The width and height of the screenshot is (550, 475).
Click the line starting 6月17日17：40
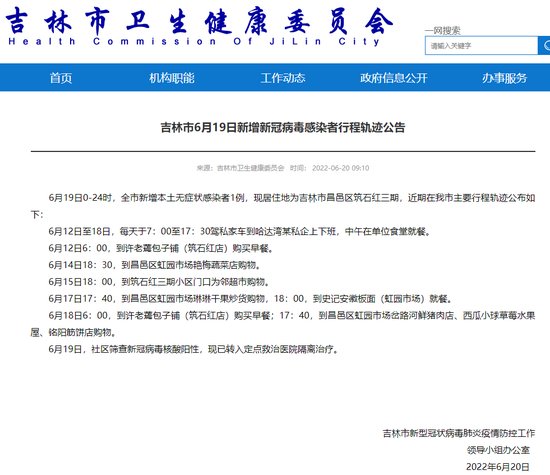(x=250, y=299)
